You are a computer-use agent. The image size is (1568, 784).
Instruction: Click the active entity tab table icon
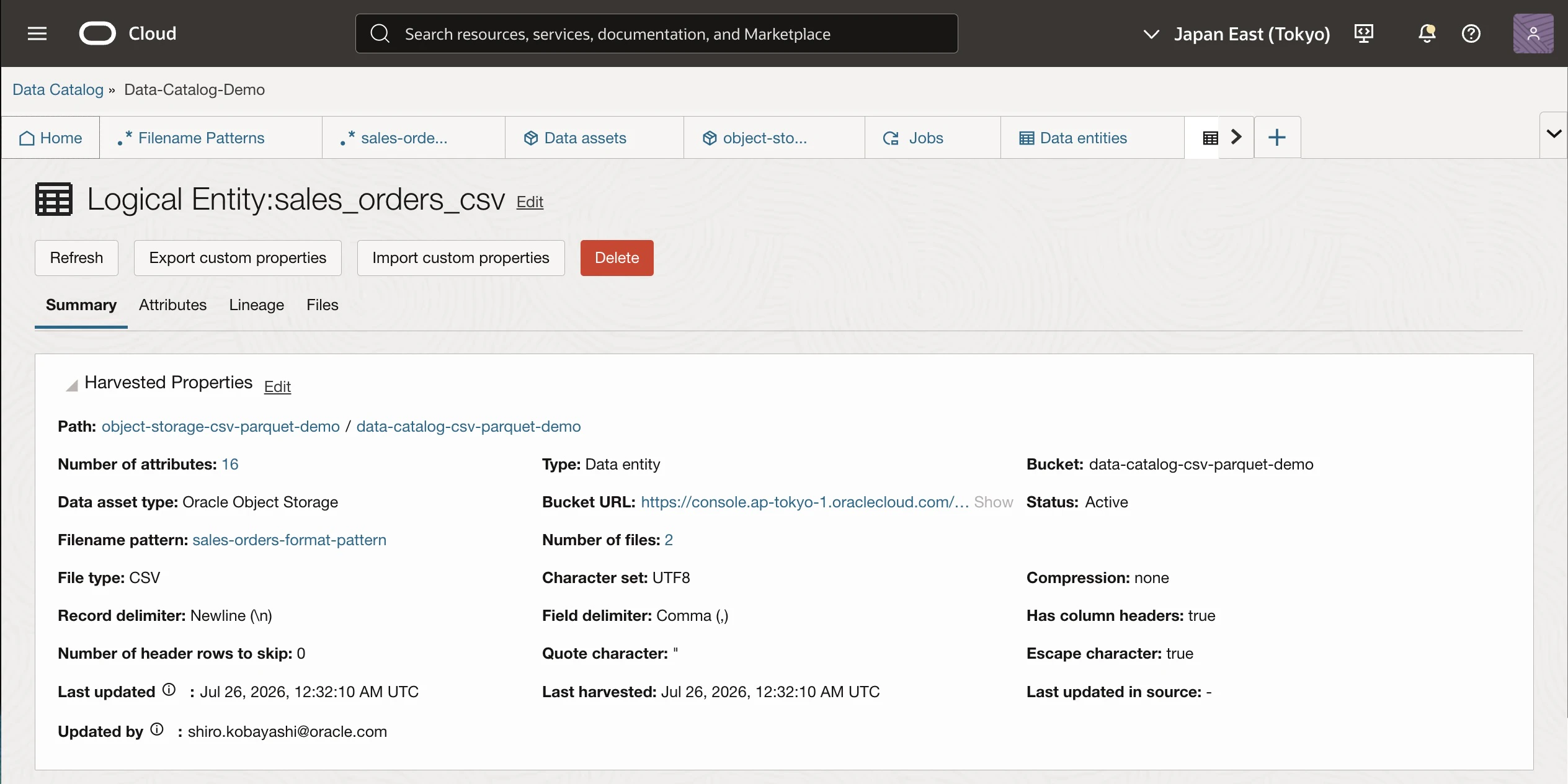[1210, 138]
